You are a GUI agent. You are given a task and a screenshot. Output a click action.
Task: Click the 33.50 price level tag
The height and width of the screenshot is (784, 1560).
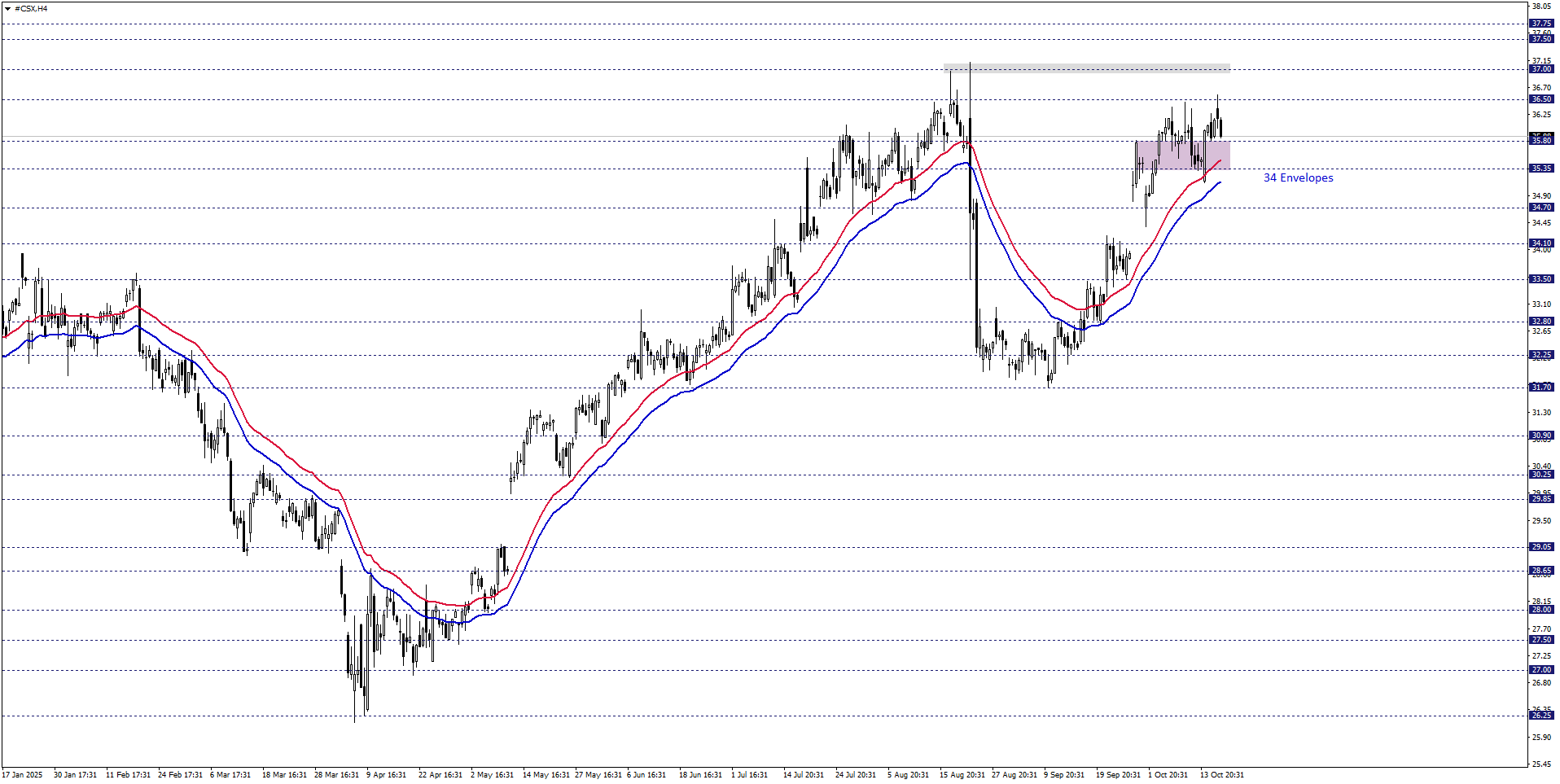point(1541,279)
